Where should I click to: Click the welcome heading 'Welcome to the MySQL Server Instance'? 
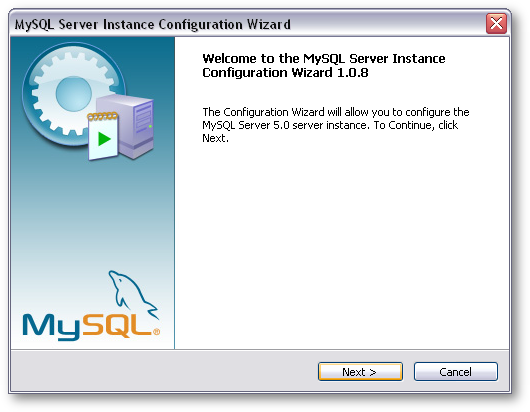tap(324, 58)
